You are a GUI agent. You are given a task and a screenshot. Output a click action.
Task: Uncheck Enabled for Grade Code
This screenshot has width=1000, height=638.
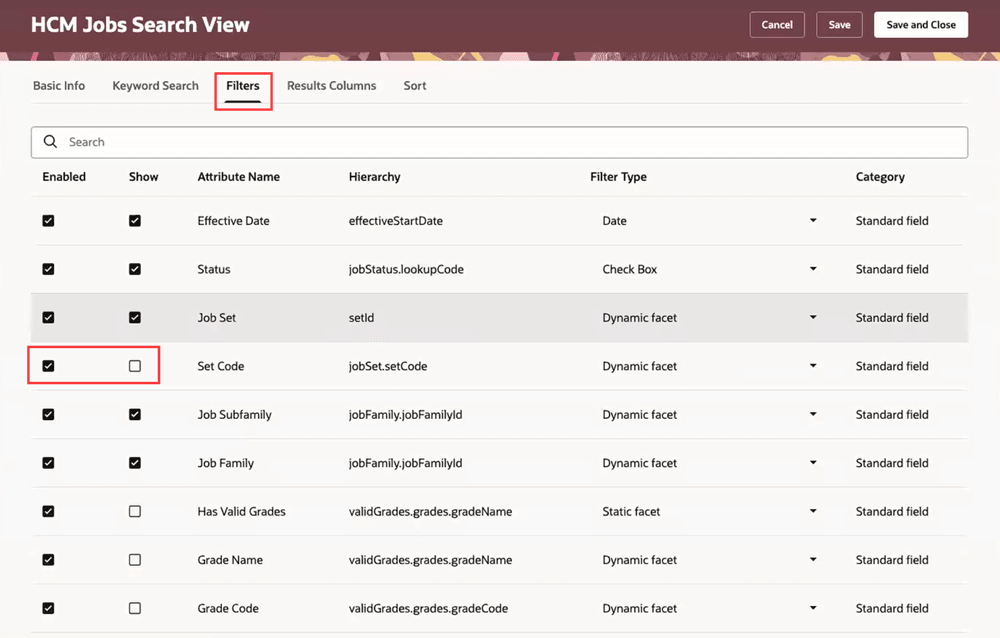48,609
